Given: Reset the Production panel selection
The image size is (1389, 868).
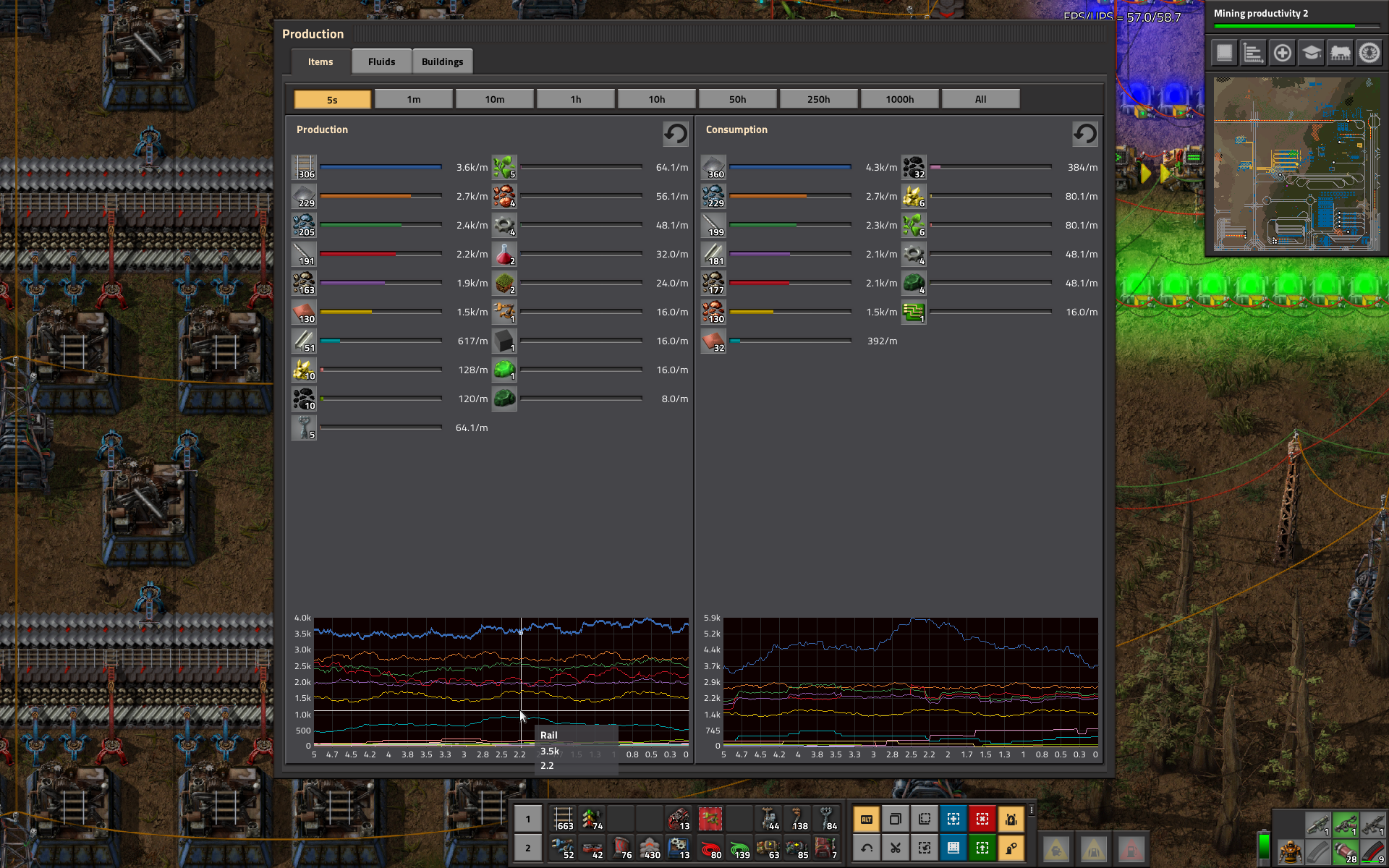Looking at the screenshot, I should tap(676, 134).
